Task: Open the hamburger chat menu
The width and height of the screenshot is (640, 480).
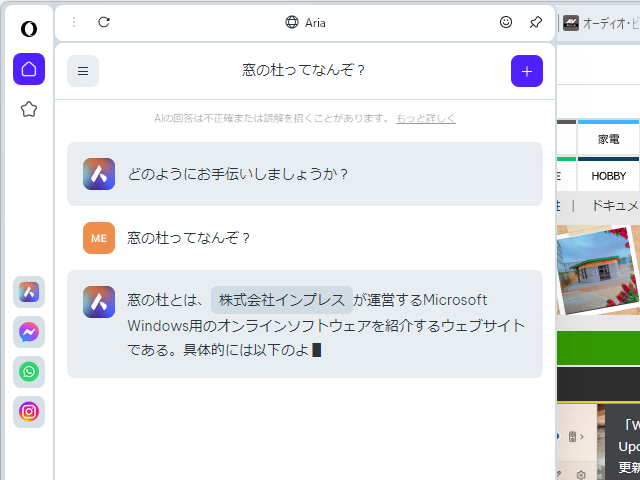Action: tap(83, 71)
